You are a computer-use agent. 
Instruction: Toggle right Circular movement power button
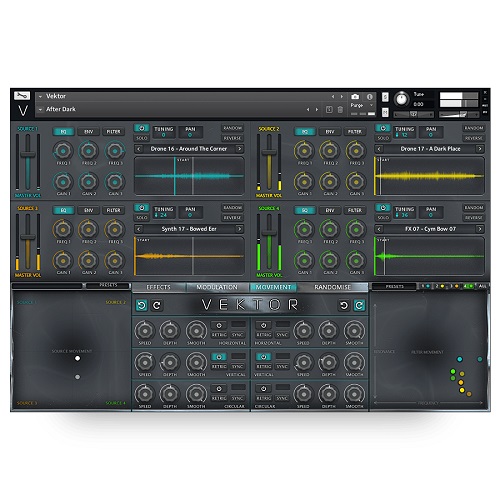[264, 389]
